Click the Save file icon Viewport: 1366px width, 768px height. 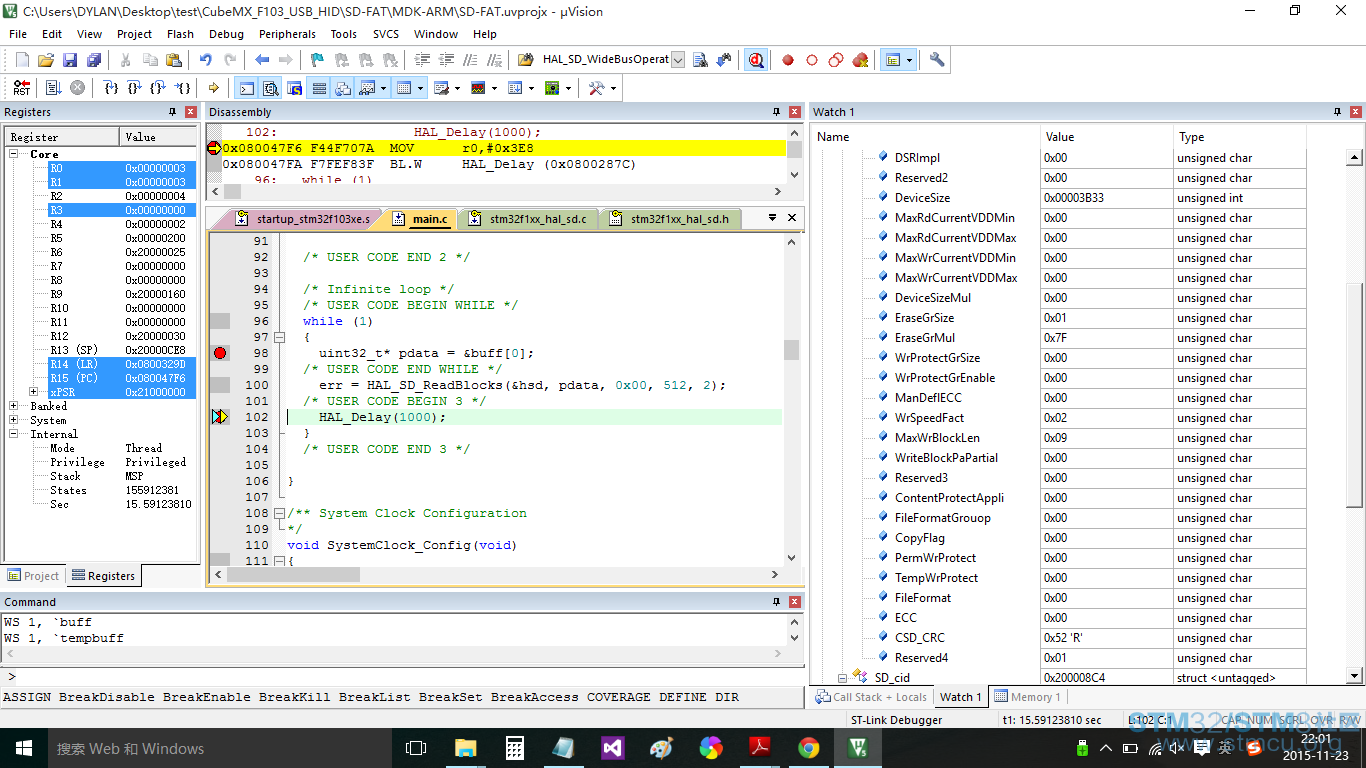tap(70, 60)
